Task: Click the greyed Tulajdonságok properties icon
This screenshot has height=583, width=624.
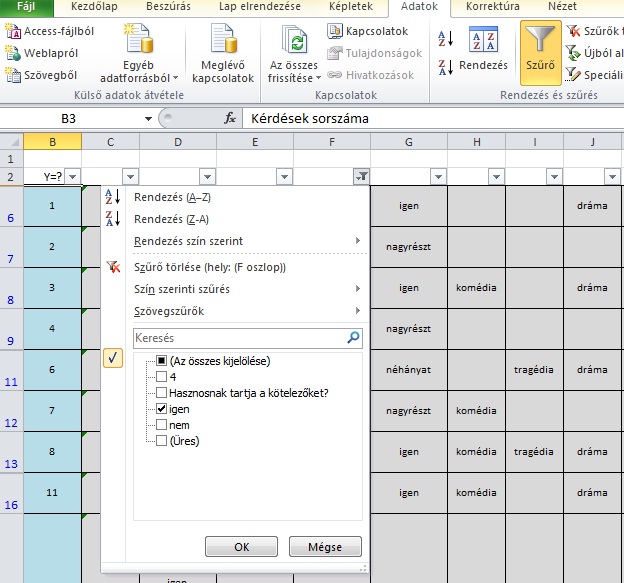Action: (x=335, y=53)
